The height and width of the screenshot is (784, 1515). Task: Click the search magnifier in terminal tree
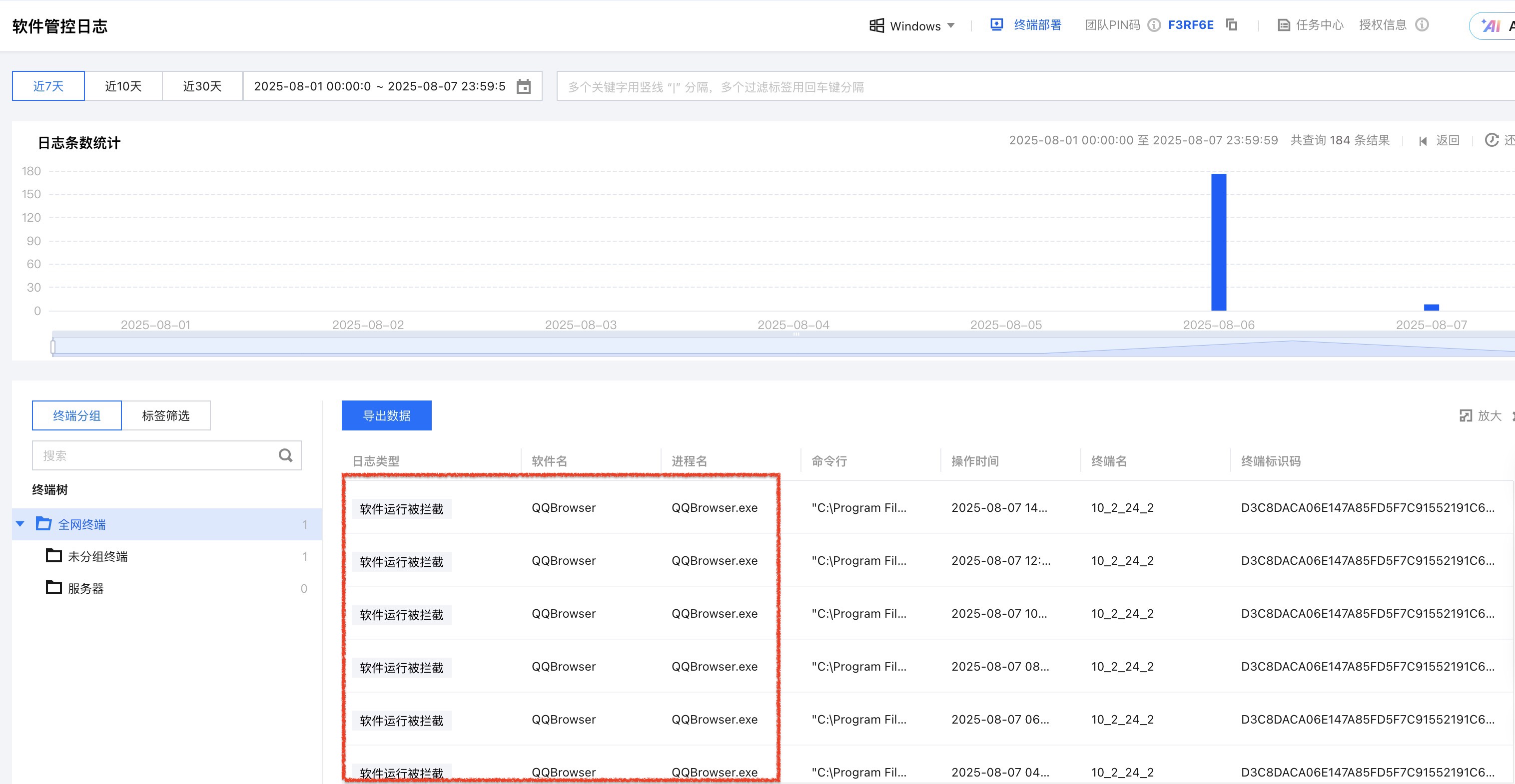(x=285, y=455)
